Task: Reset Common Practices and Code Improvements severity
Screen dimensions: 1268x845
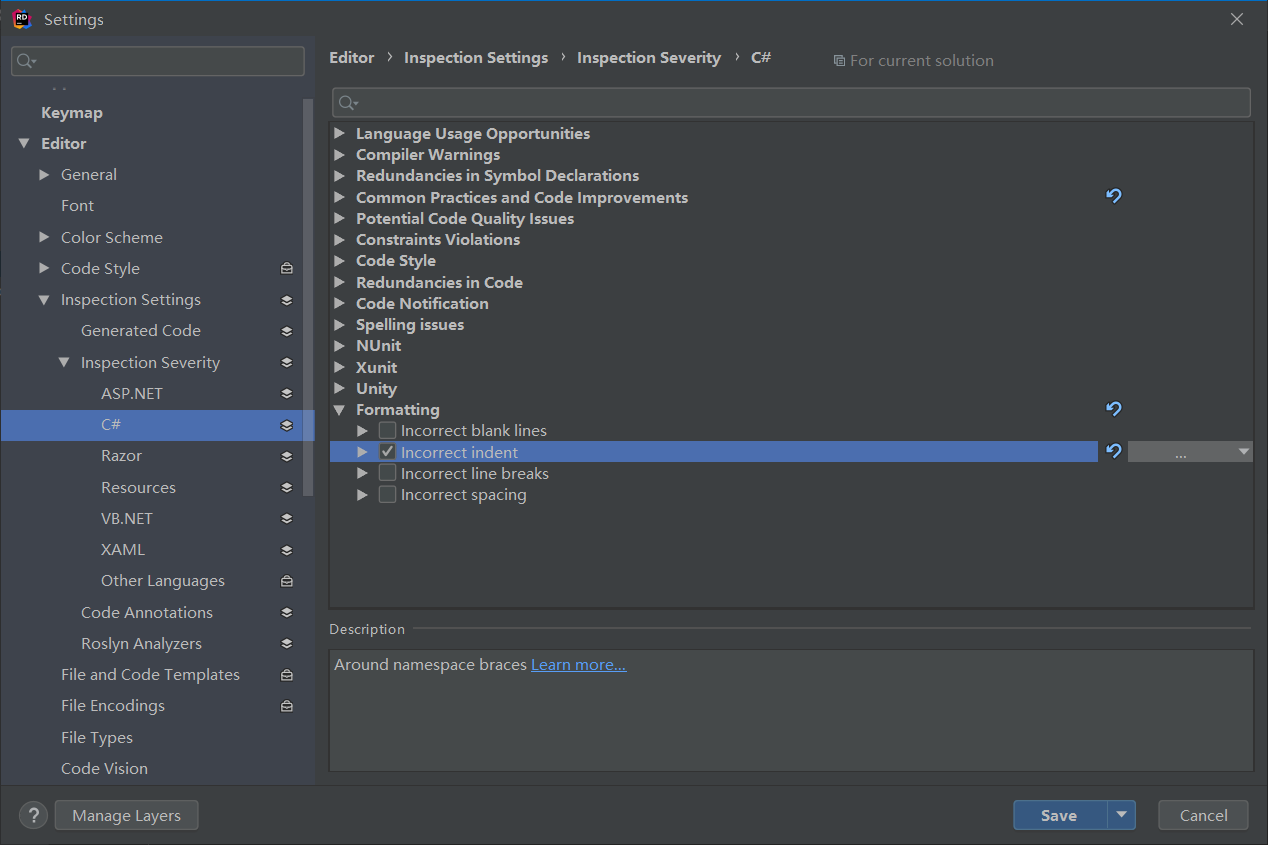Action: [x=1114, y=196]
